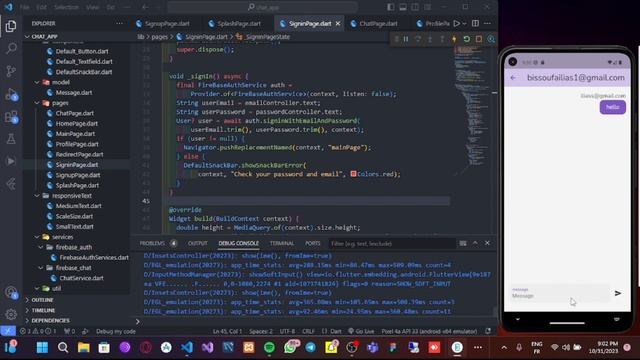Viewport: 640px width, 360px height.
Task: Open the Testing flask view
Action: click(11, 139)
